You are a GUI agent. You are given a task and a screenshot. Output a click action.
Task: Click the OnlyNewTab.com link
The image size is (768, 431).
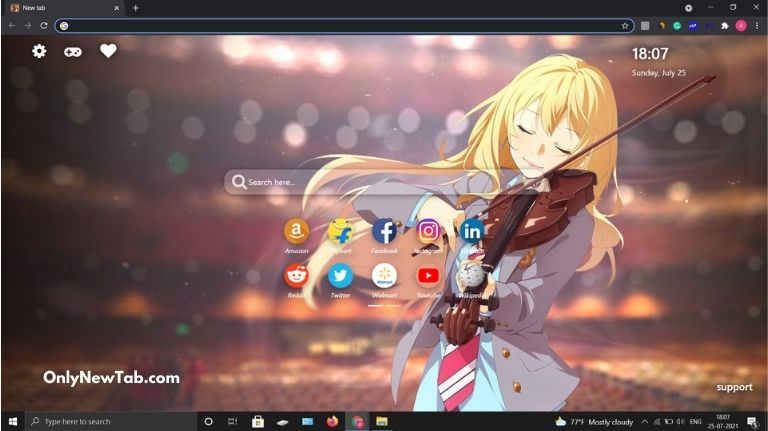(x=111, y=378)
